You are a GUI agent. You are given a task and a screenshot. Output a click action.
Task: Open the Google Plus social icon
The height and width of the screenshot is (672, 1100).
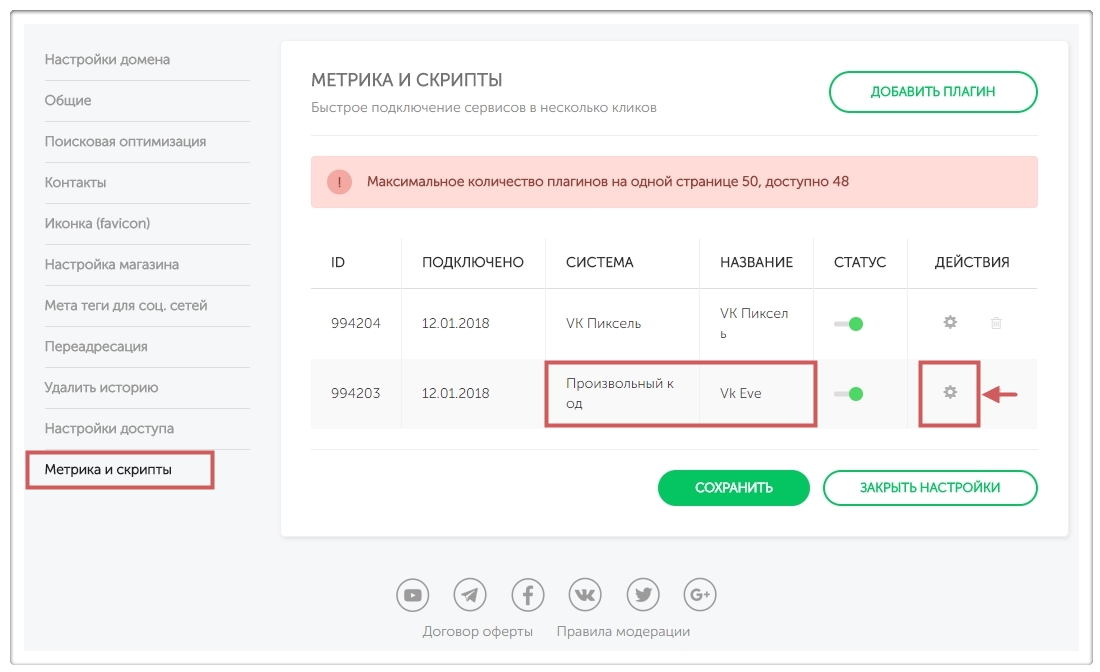[x=700, y=595]
